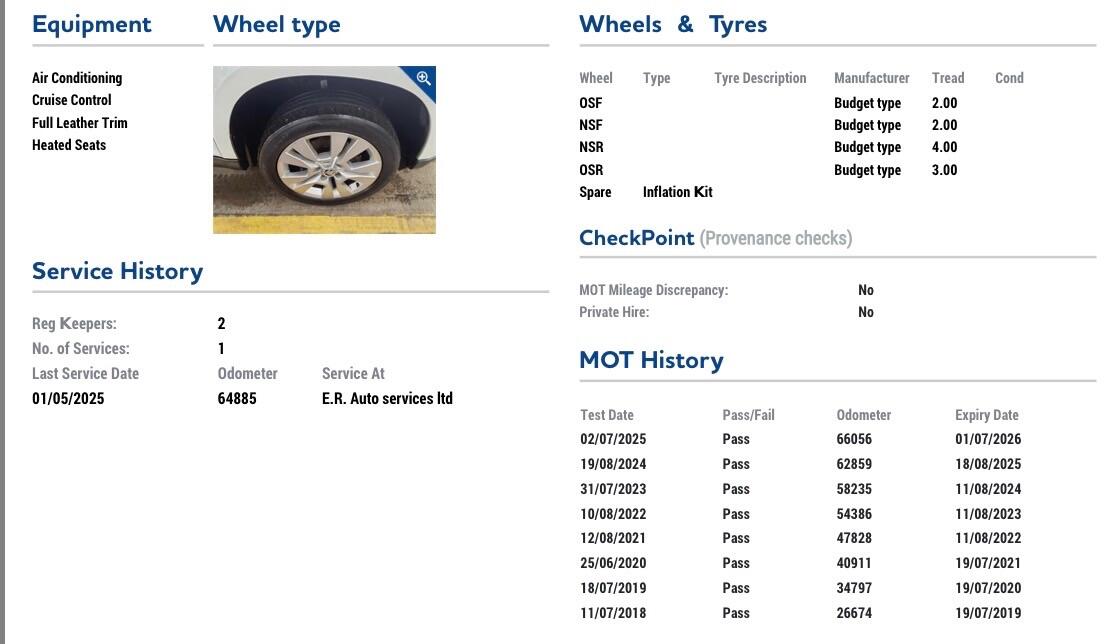Select the MOT History section heading

pyautogui.click(x=651, y=360)
